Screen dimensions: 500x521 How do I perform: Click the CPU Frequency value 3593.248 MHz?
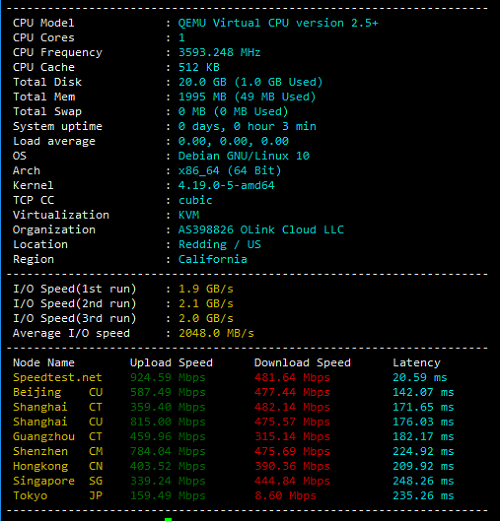point(219,52)
